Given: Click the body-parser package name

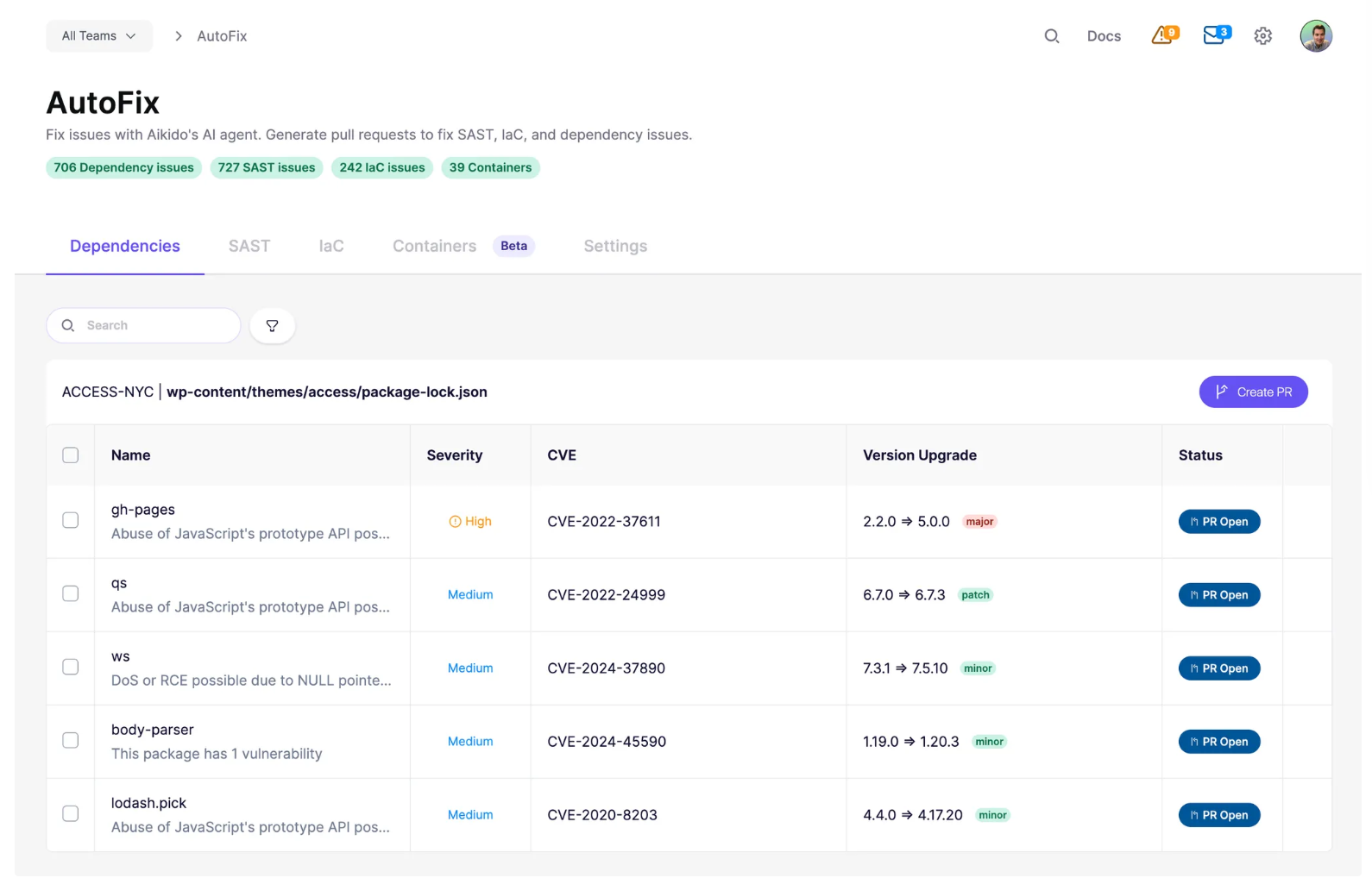Looking at the screenshot, I should point(153,730).
